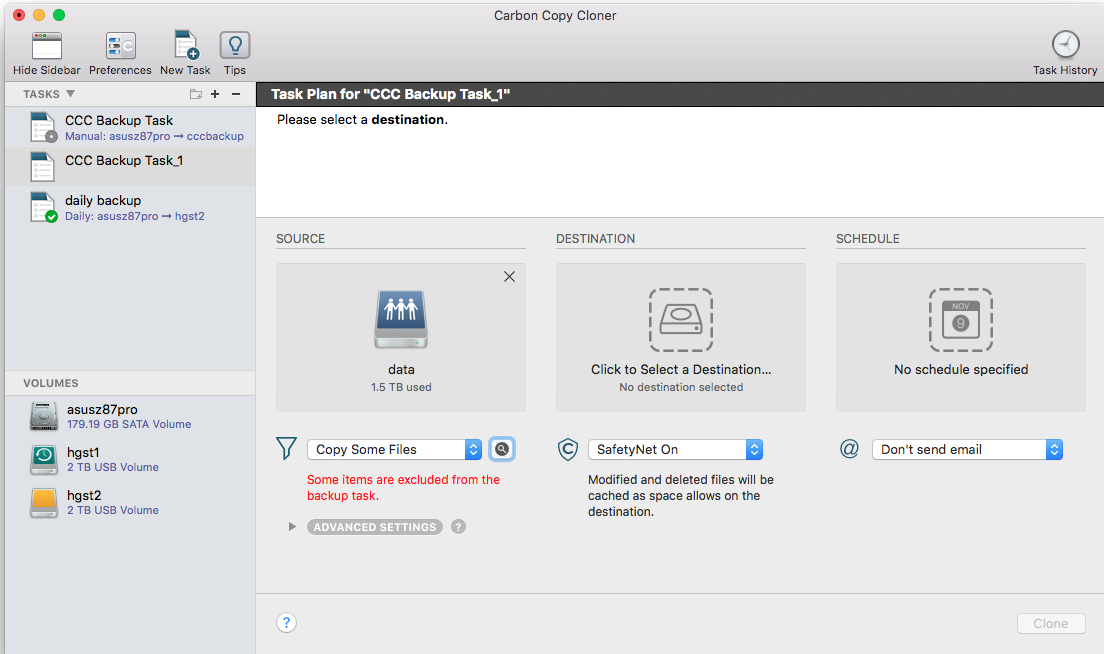Open the Copy Some Files dropdown
Viewport: 1104px width, 654px height.
click(x=394, y=449)
